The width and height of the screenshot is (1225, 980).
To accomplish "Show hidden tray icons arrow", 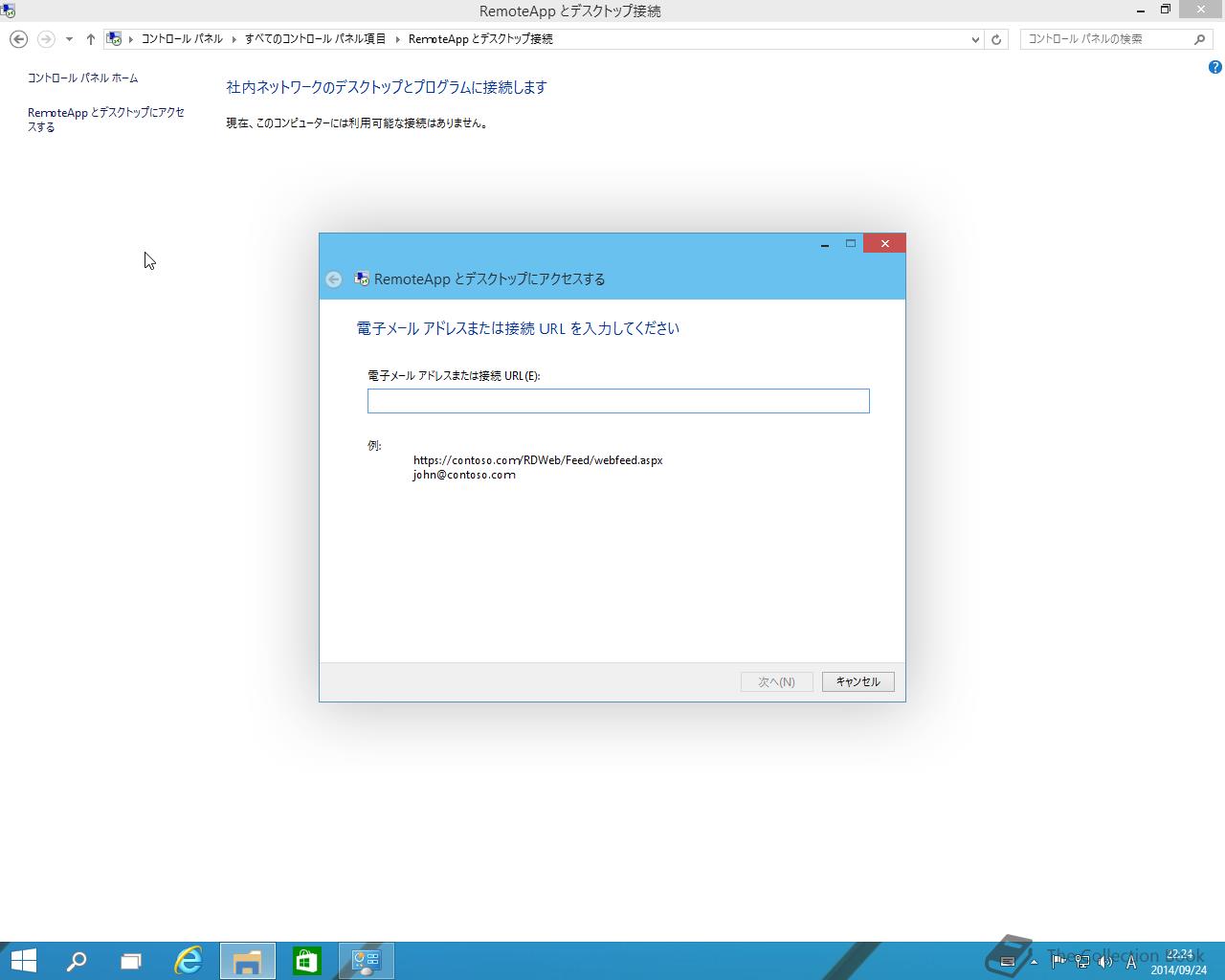I will [x=1034, y=962].
